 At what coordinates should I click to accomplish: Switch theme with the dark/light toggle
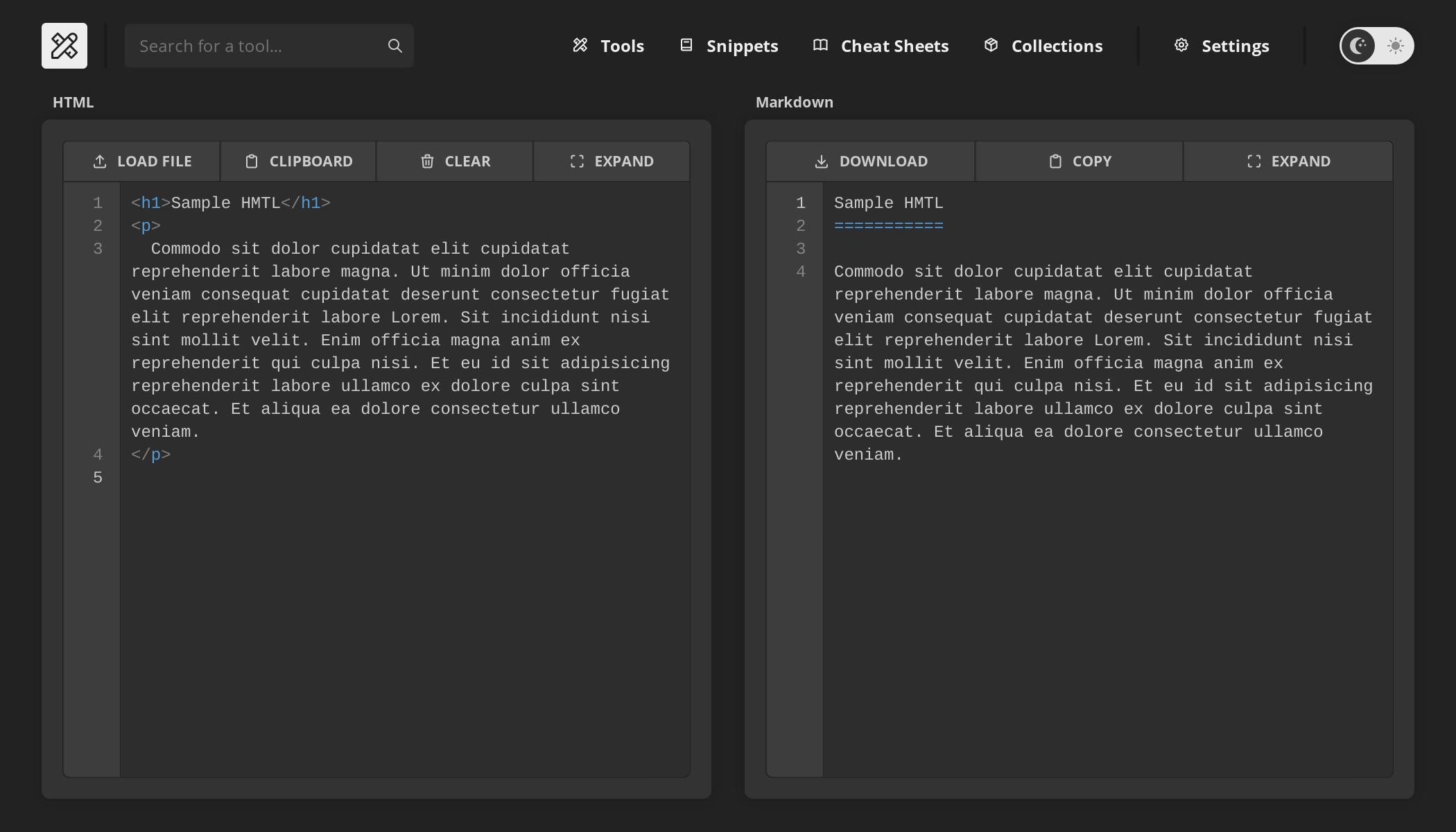tap(1376, 46)
